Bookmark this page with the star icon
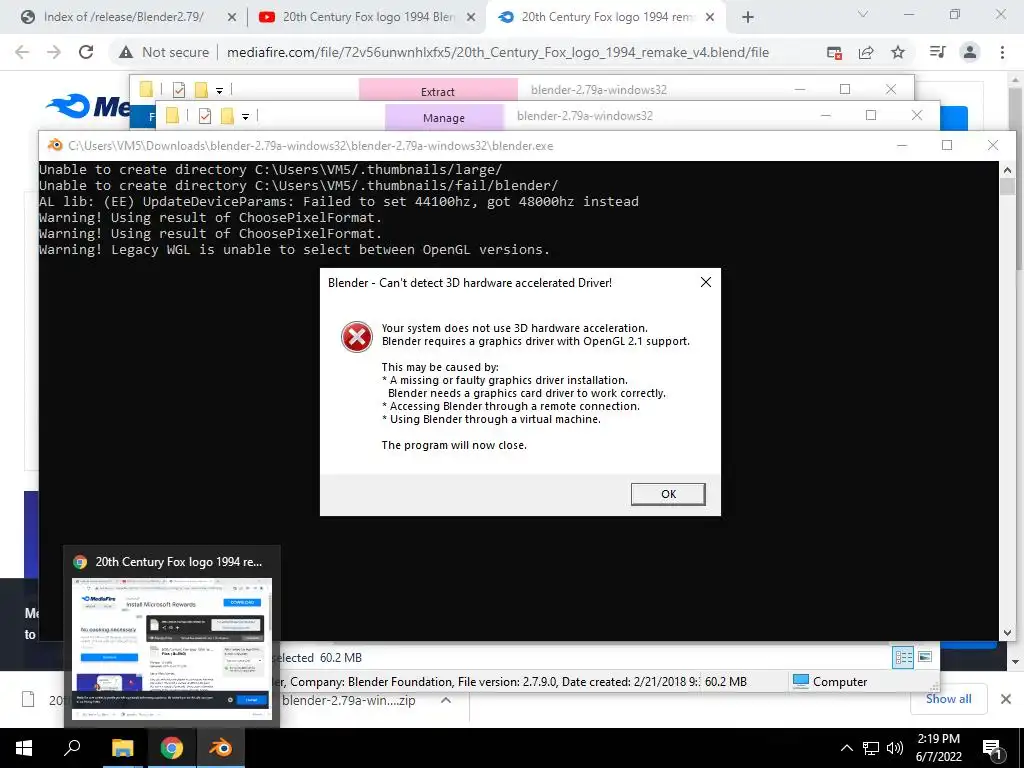This screenshot has width=1024, height=768. coord(898,52)
